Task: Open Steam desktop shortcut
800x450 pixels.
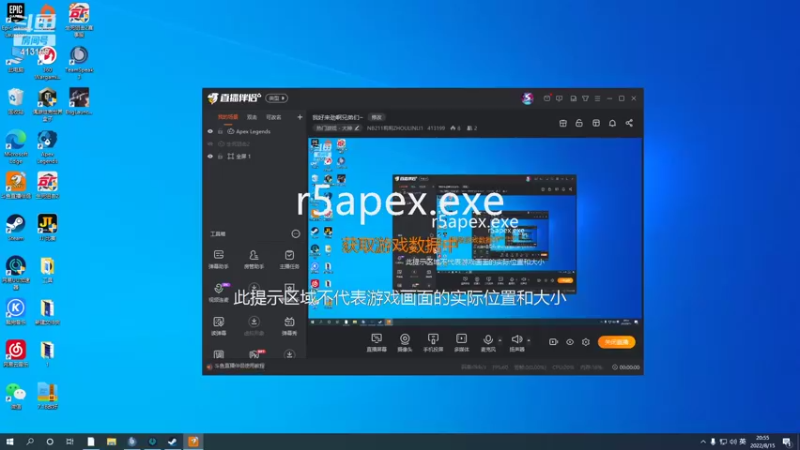Action: (x=16, y=228)
